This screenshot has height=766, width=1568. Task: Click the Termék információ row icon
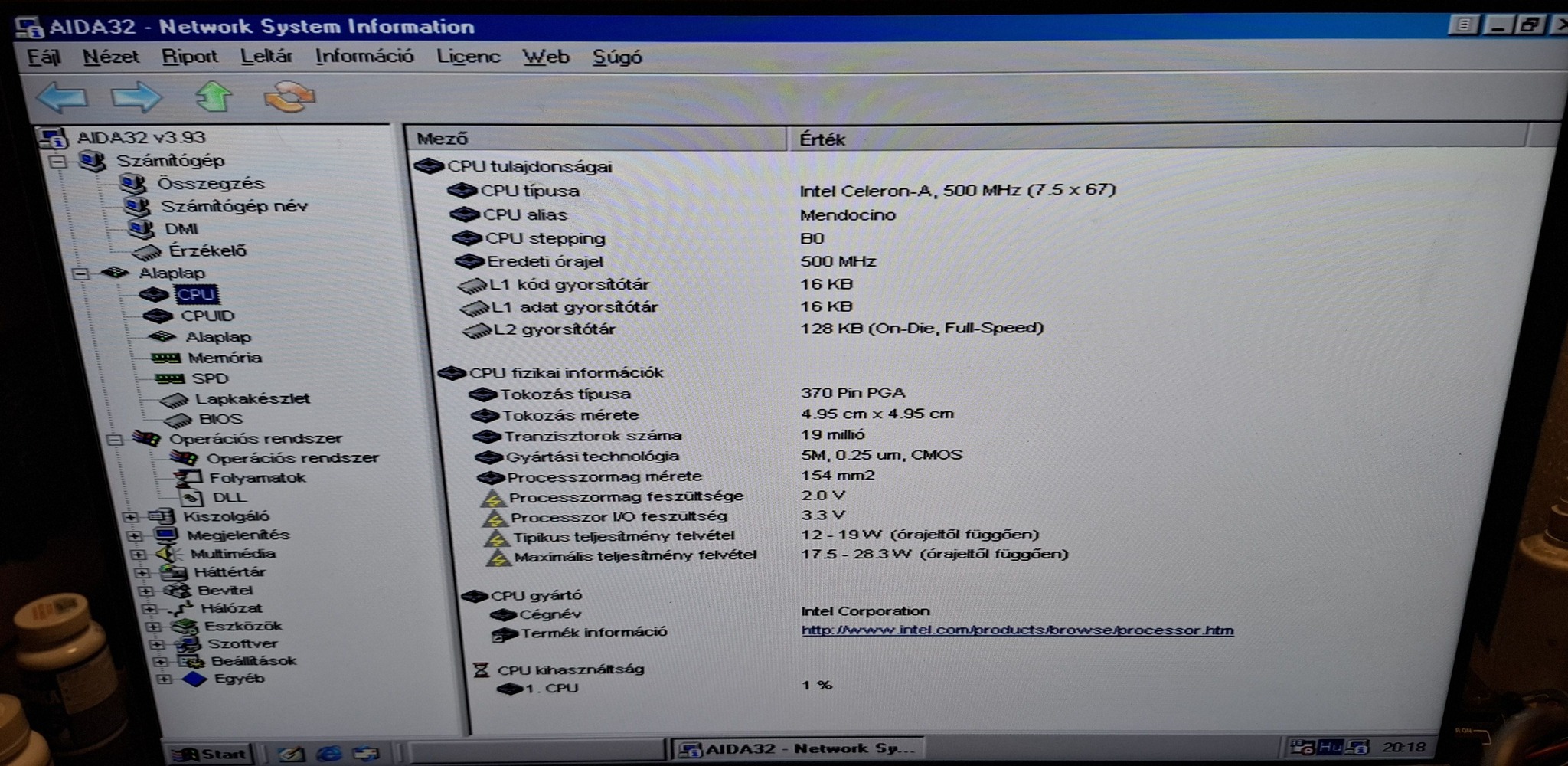pyautogui.click(x=504, y=633)
